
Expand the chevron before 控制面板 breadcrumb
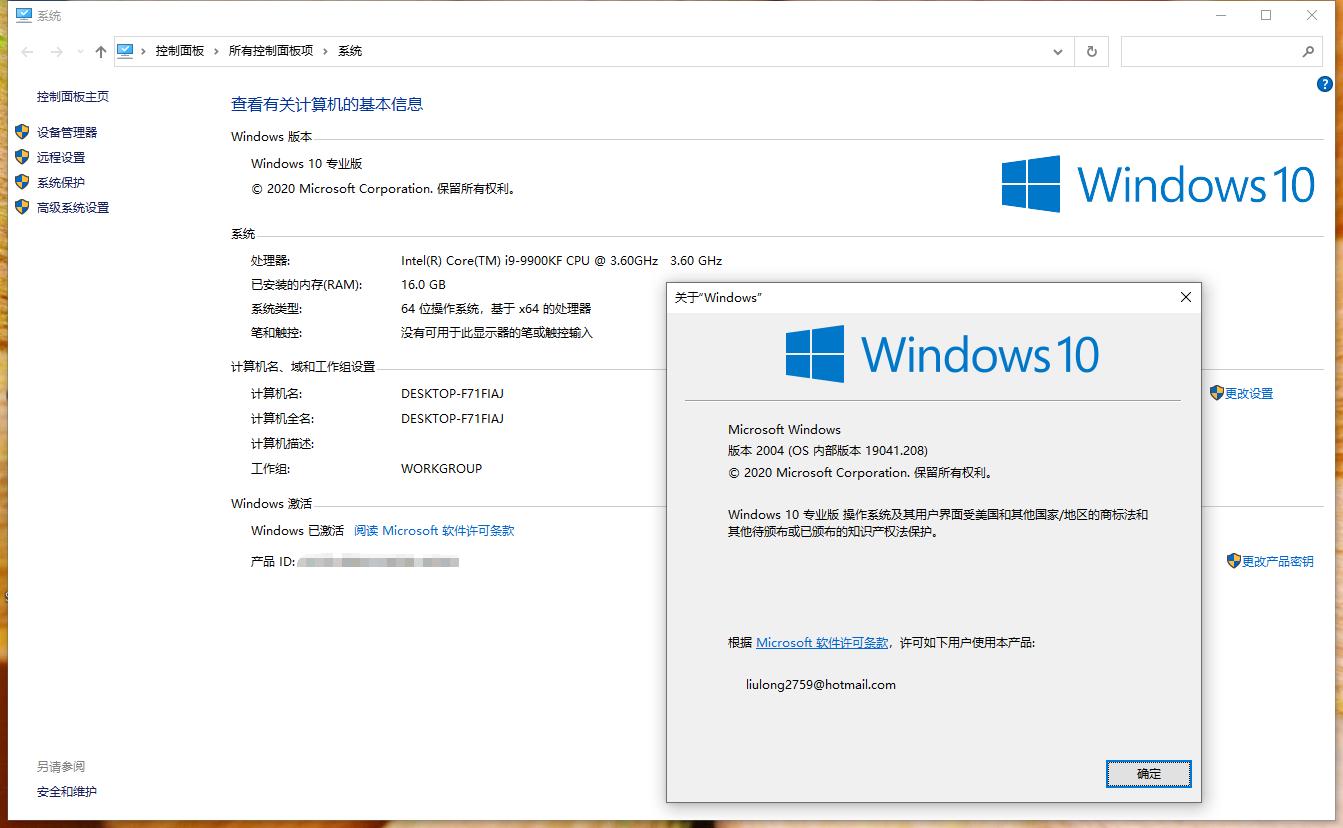click(x=144, y=51)
